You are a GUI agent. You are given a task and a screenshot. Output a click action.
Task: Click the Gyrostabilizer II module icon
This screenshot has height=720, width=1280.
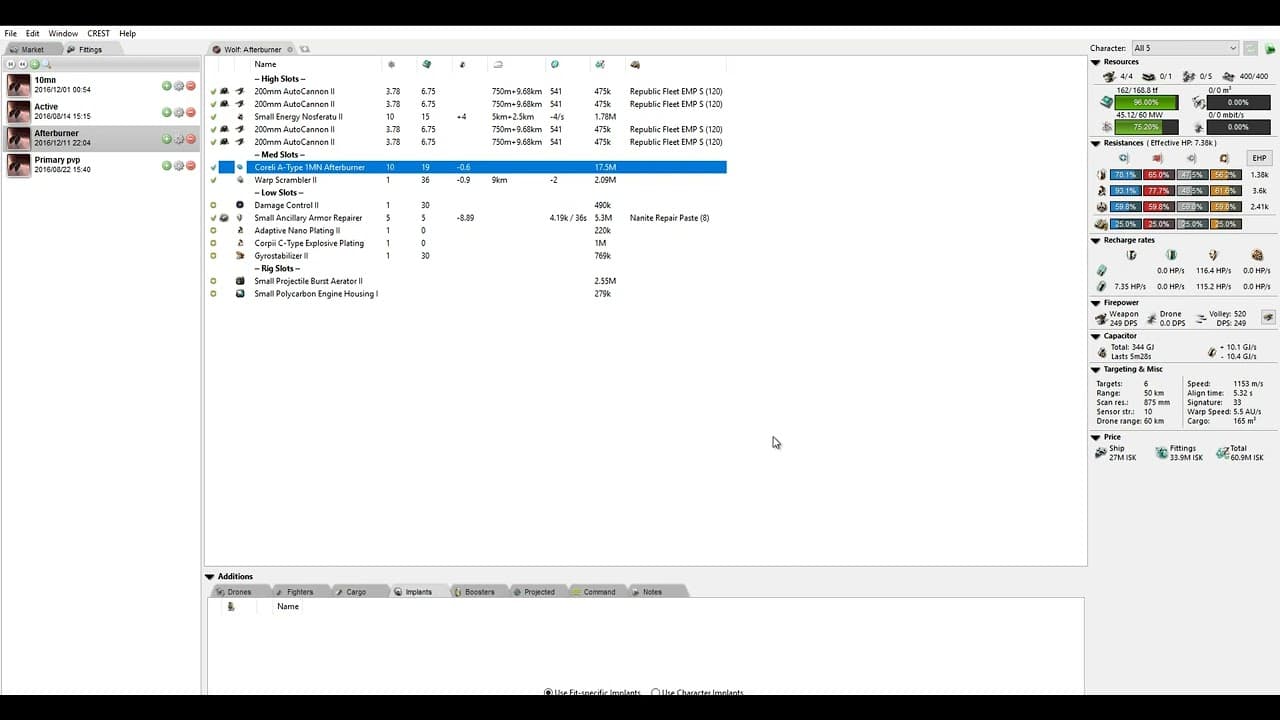[x=240, y=256]
